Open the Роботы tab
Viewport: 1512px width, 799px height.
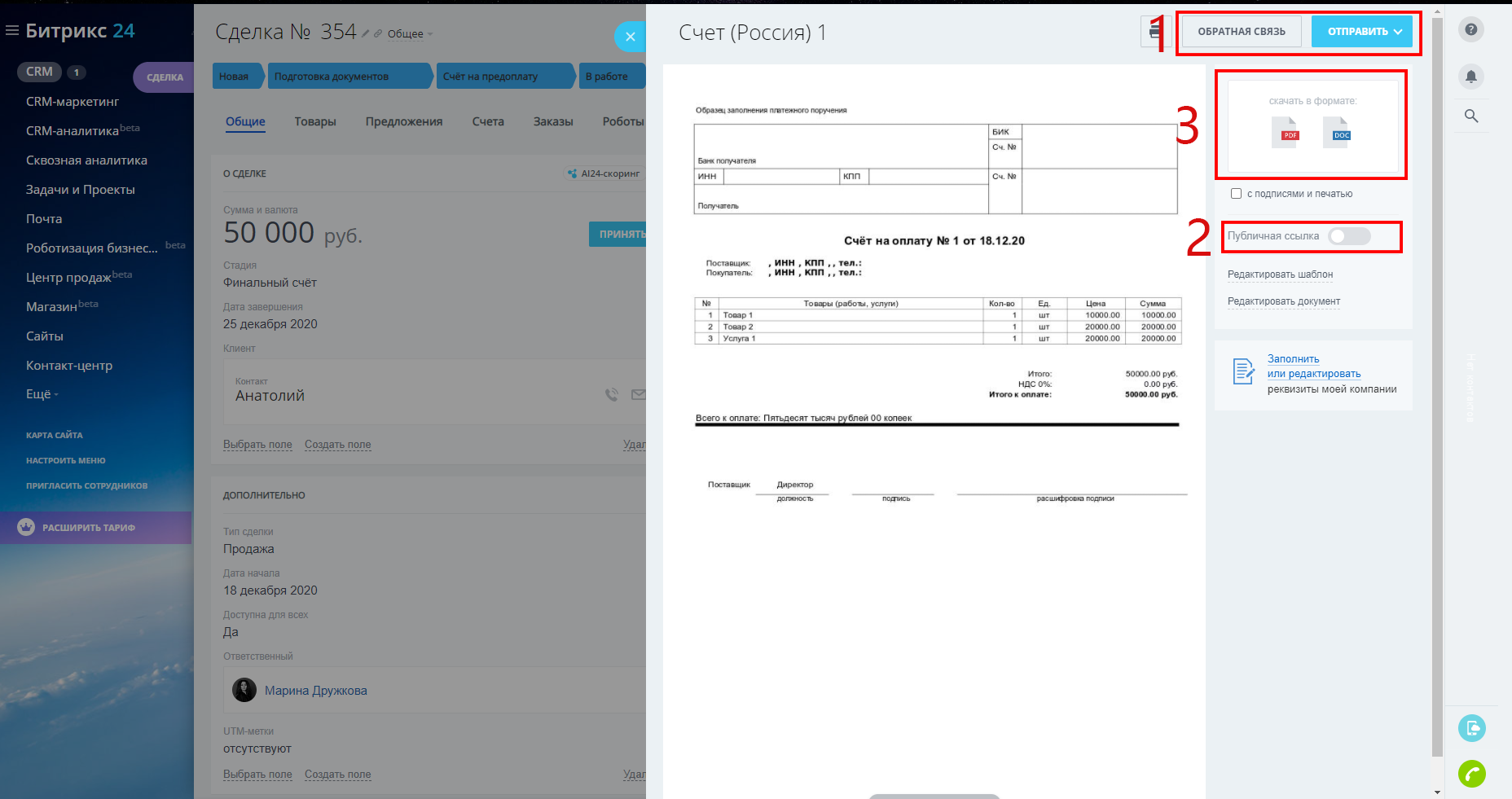pyautogui.click(x=623, y=121)
